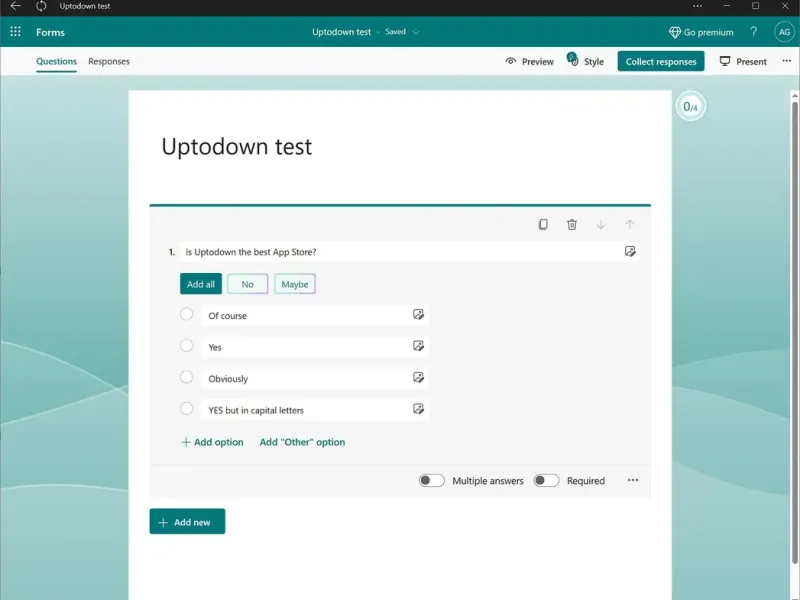Move question up with arrow icon
This screenshot has width=800, height=600.
[630, 224]
